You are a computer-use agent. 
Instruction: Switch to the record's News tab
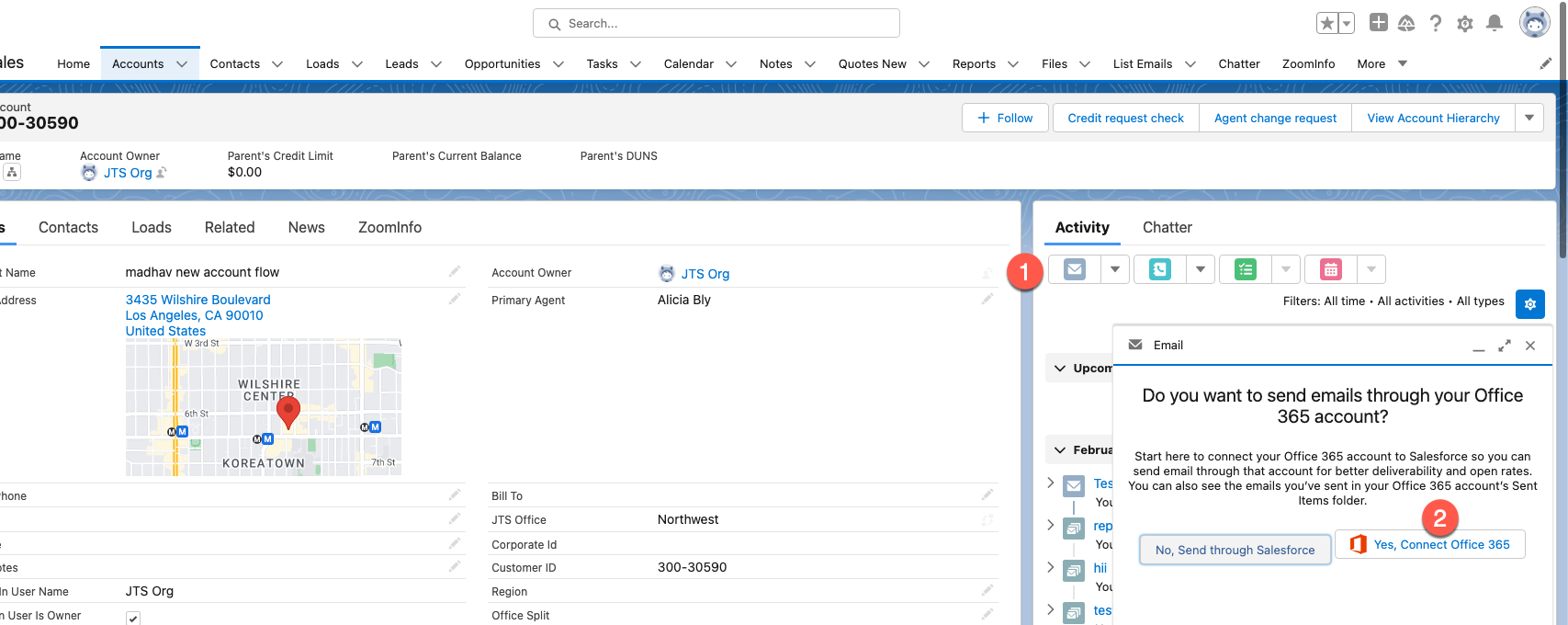coord(306,227)
